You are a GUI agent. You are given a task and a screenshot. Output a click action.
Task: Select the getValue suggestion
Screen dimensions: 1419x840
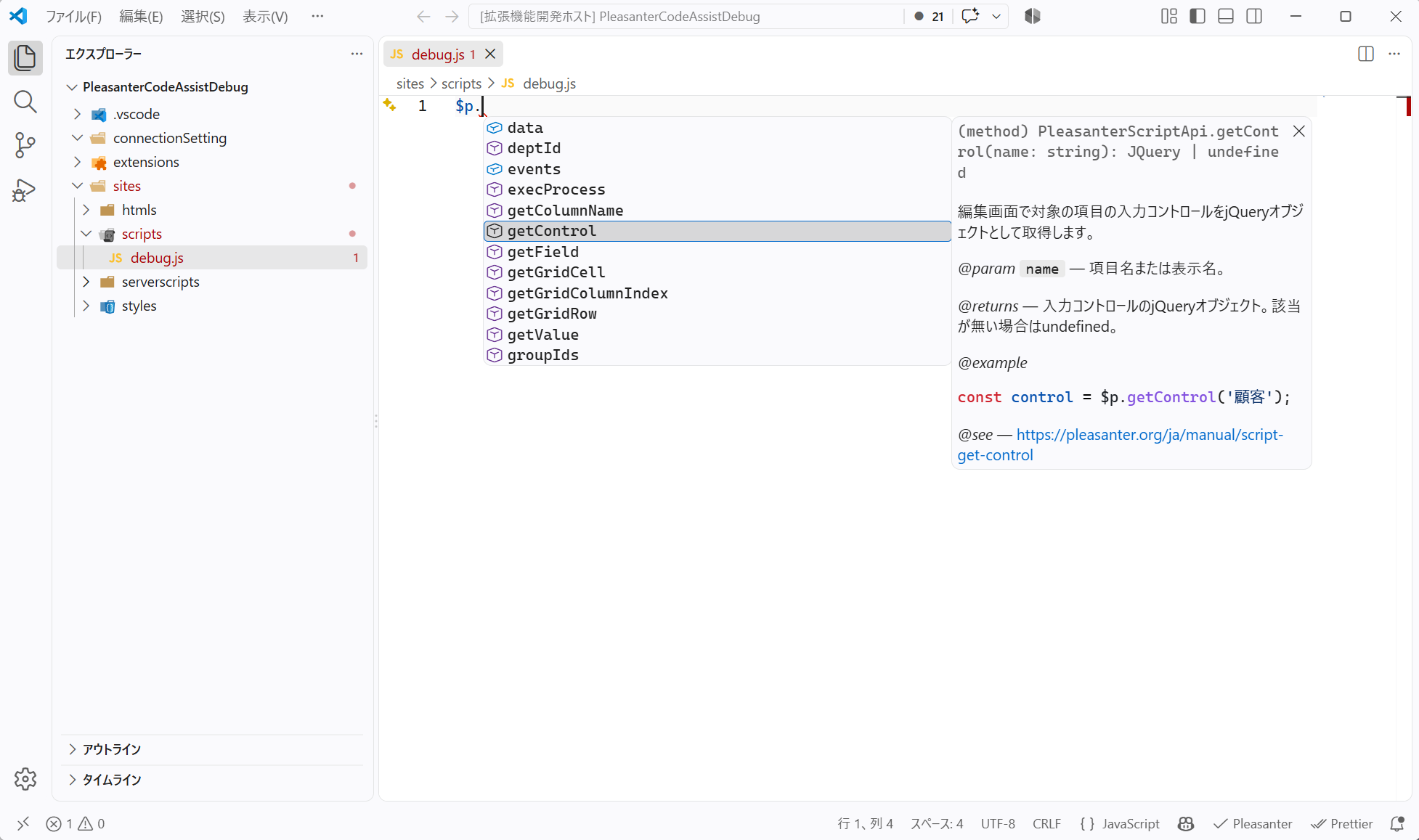pyautogui.click(x=717, y=335)
